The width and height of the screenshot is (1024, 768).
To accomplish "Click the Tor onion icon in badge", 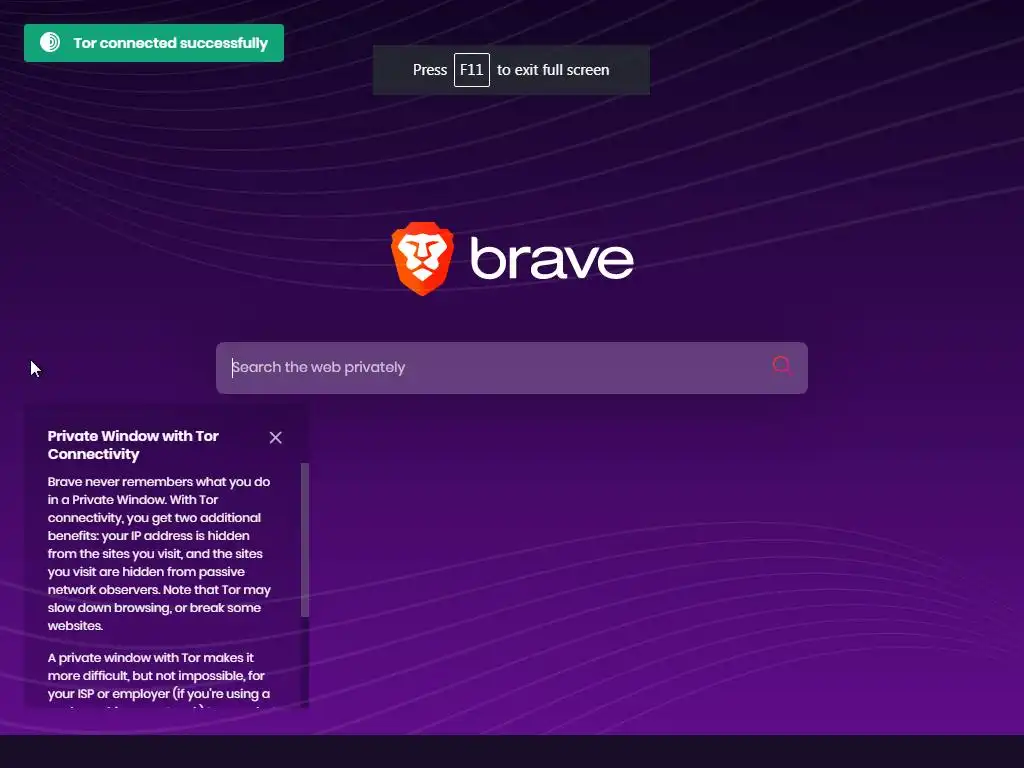I will (x=50, y=42).
